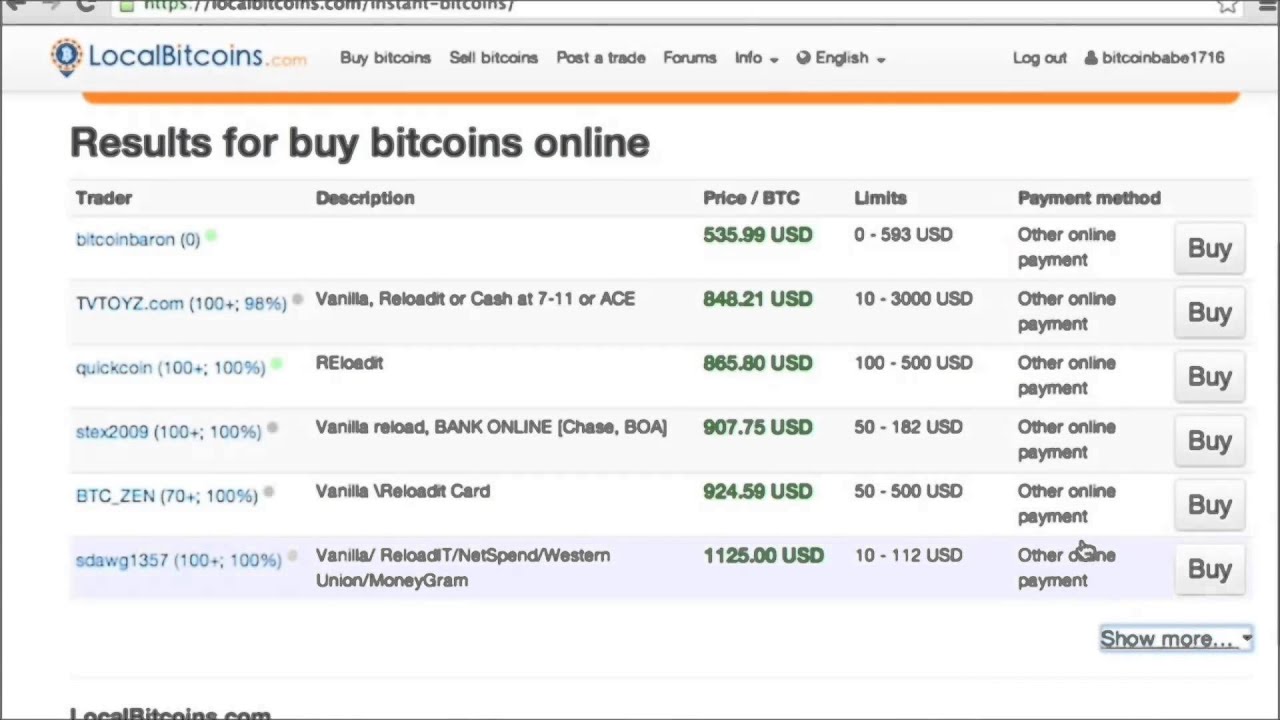Click quickcoin's green online status dot
Viewport: 1280px width, 720px height.
pos(276,365)
